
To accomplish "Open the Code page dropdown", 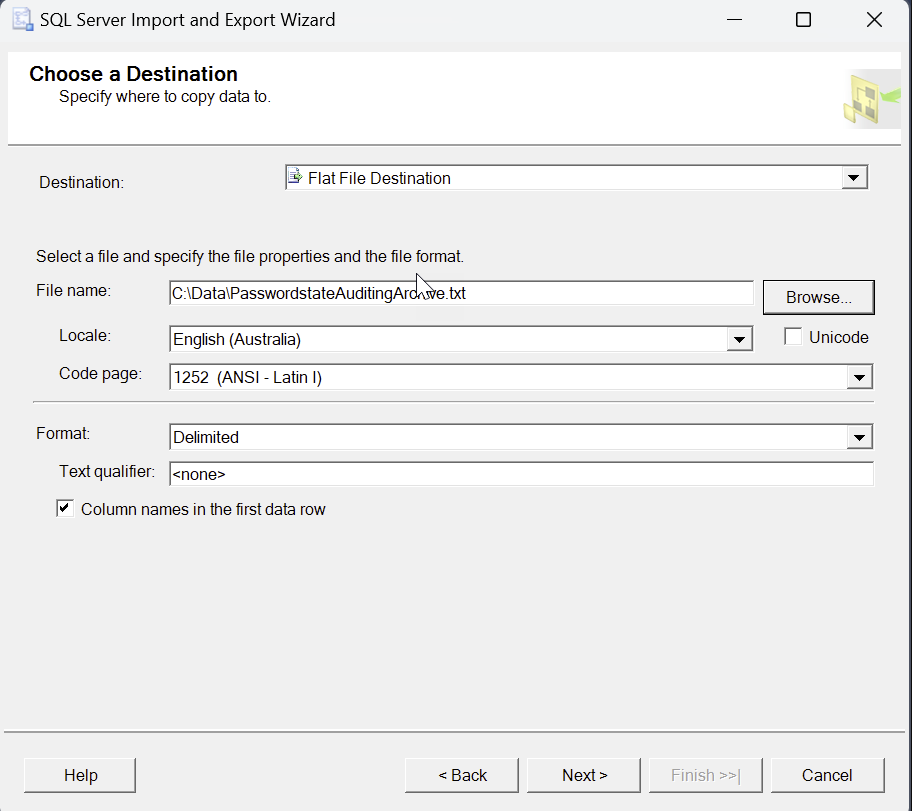I will pyautogui.click(x=860, y=378).
